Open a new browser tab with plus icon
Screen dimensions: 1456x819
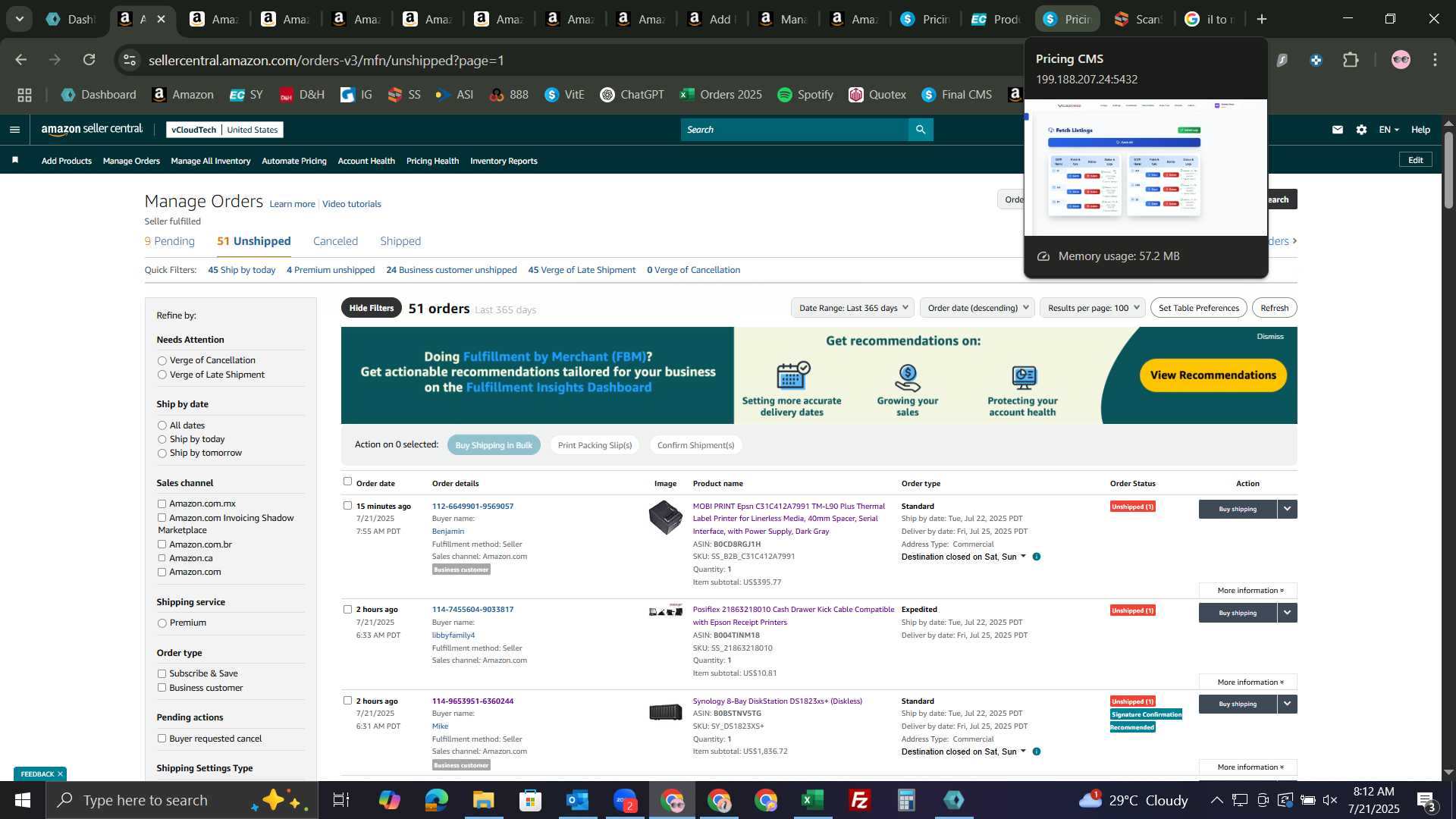point(1262,19)
